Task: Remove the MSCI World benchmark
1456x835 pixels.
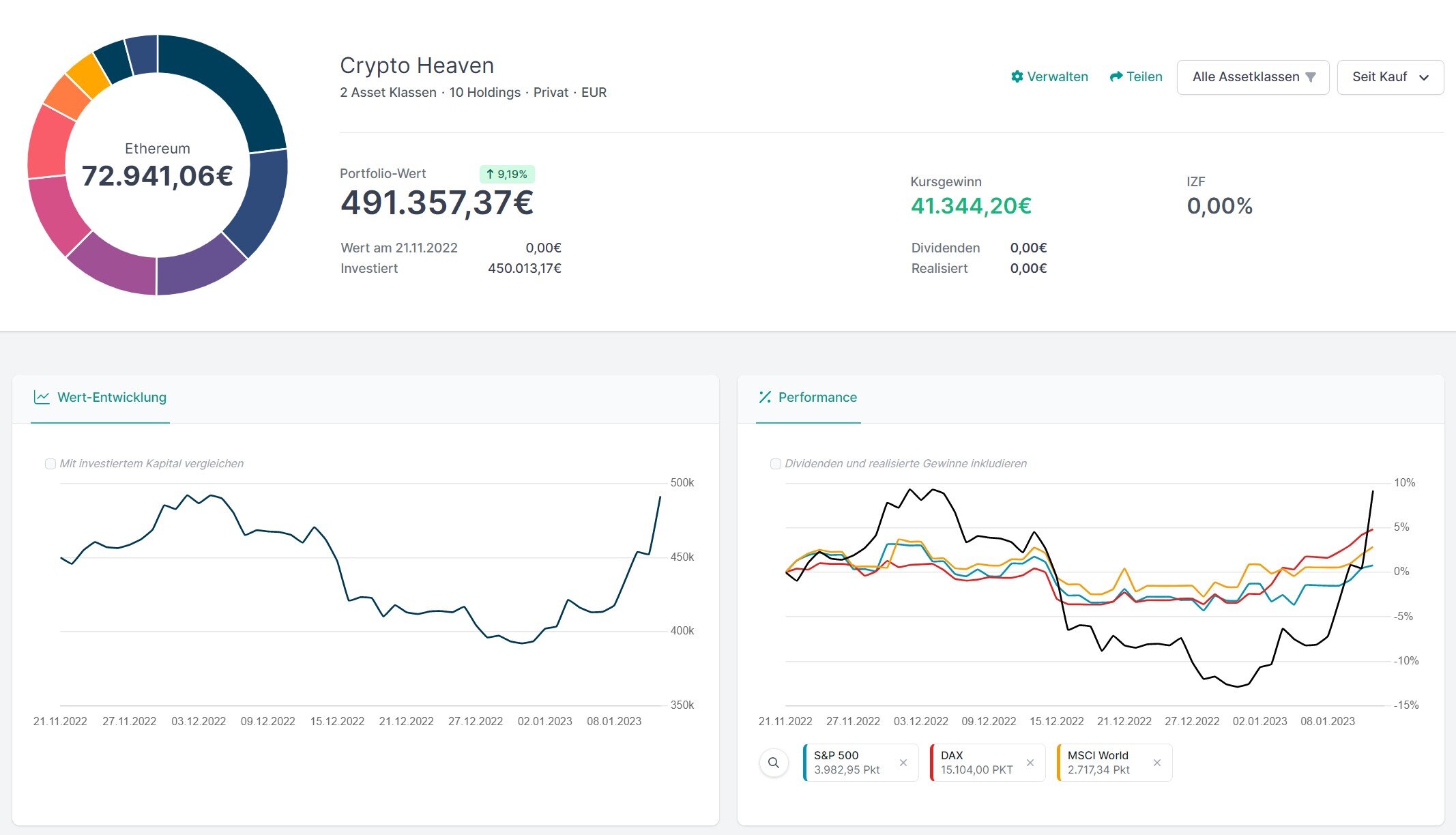Action: point(1157,763)
